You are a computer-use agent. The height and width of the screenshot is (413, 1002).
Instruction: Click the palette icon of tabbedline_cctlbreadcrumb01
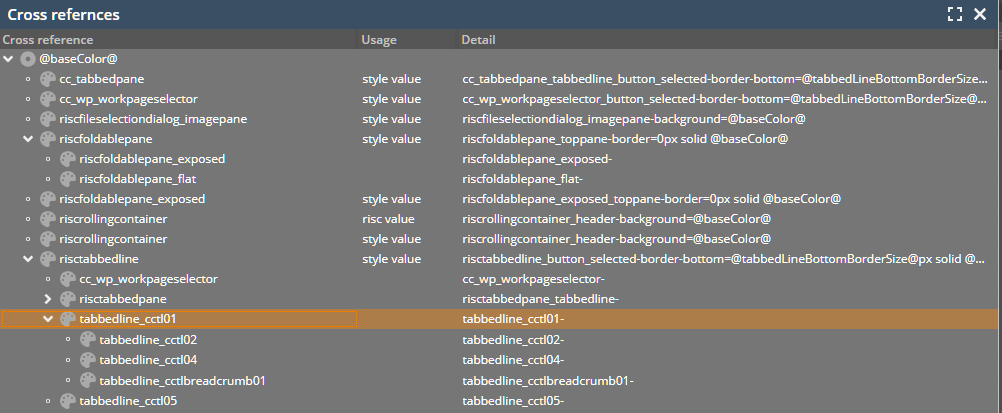pos(88,380)
